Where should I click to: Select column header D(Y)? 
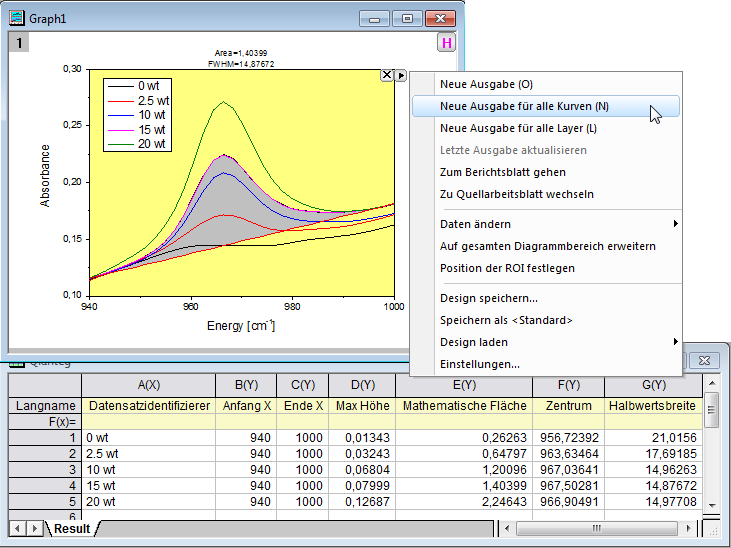click(362, 385)
